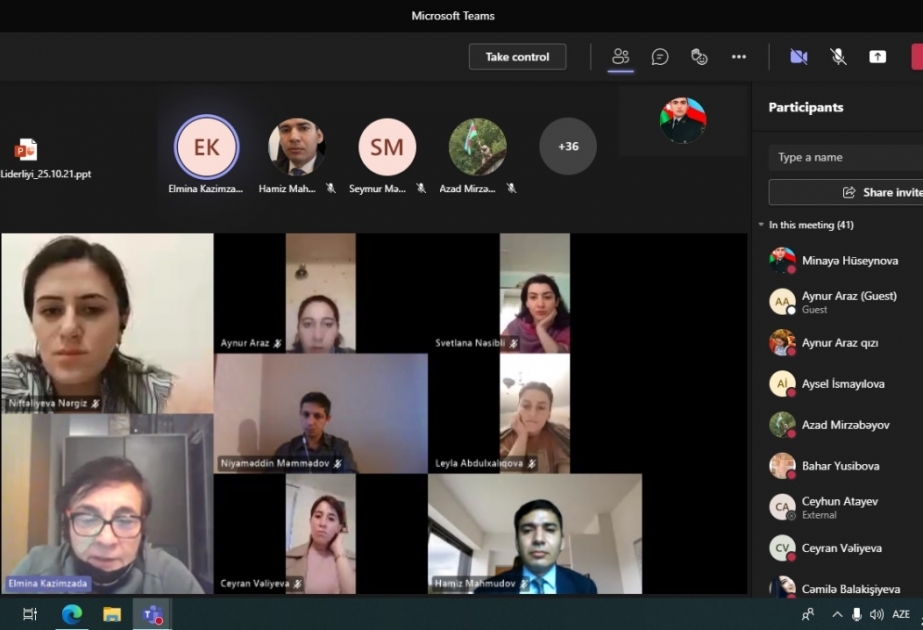Screen dimensions: 923x630
Task: Click Aİ avatar of Aysel İsmayılova
Action: click(x=782, y=384)
